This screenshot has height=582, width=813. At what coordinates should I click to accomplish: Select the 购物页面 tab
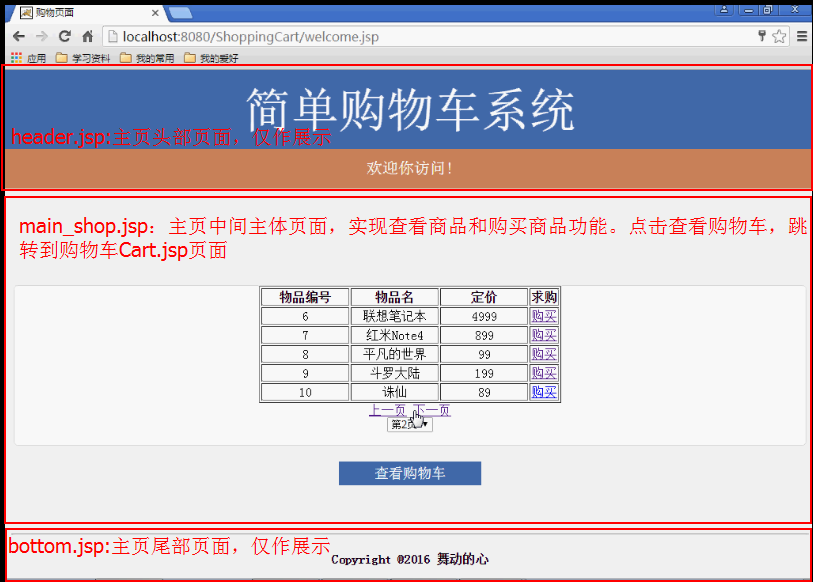[86, 13]
